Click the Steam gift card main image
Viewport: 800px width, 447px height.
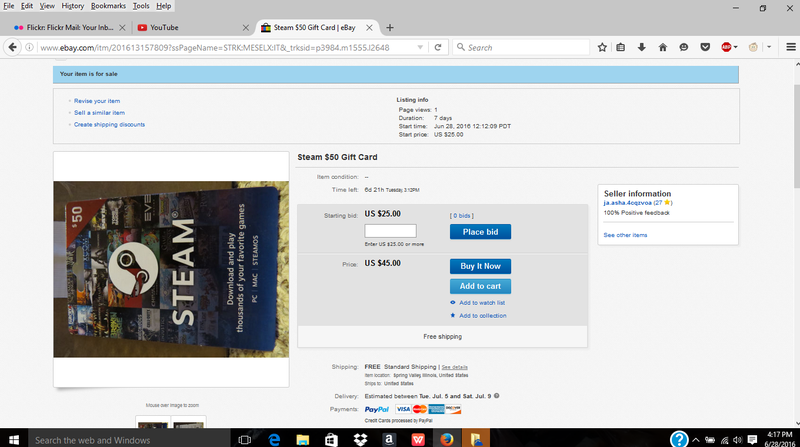pyautogui.click(x=171, y=269)
